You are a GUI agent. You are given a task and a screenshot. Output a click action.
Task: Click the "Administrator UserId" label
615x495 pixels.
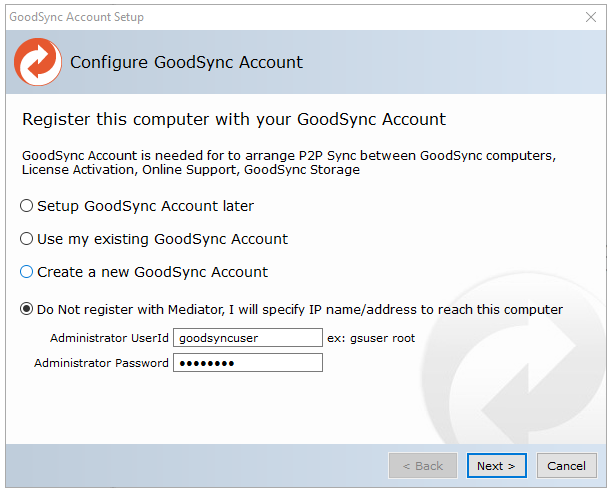tap(110, 338)
